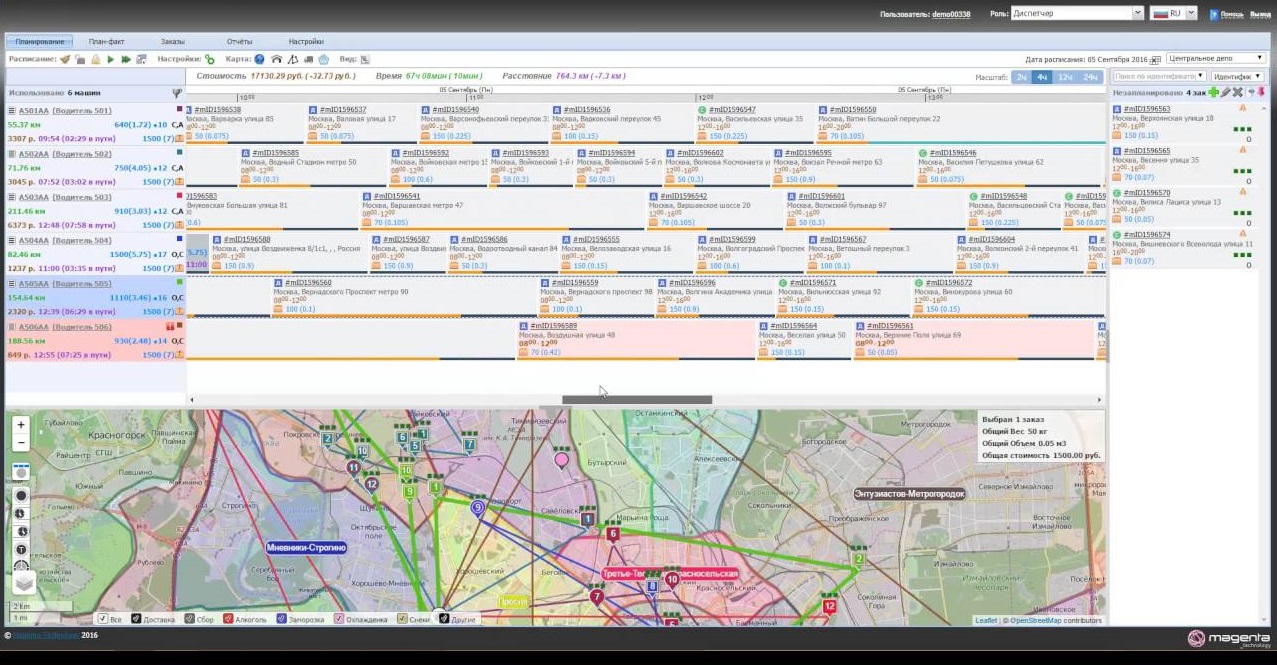Open the map layers control

coord(22,583)
